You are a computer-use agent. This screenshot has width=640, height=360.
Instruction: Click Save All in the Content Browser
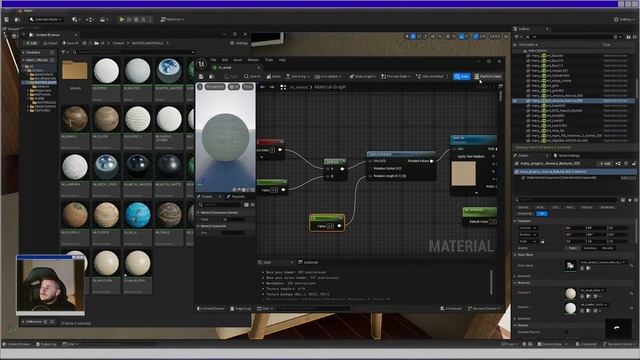tap(70, 43)
